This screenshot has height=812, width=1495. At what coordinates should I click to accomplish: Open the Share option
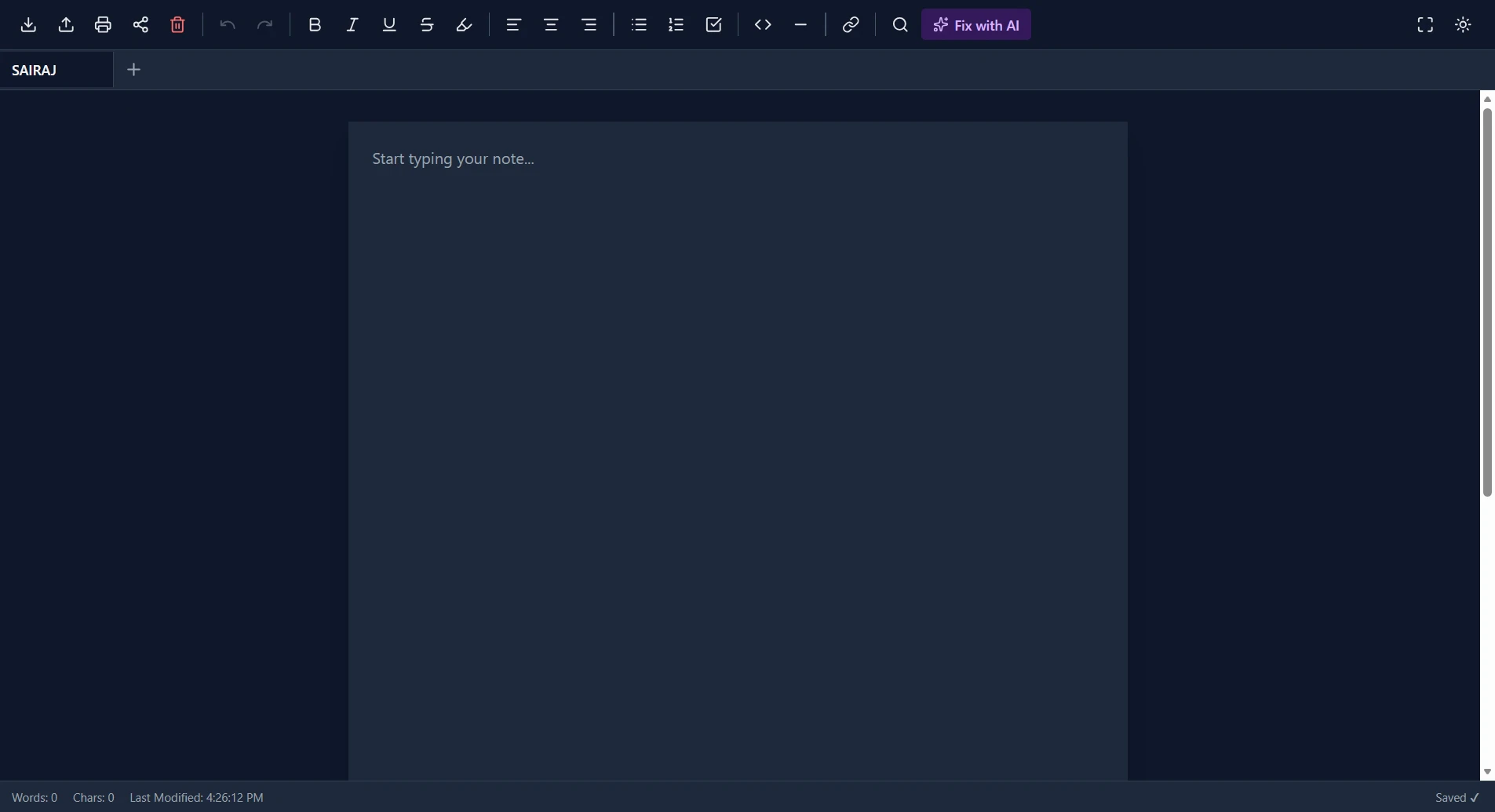coord(140,24)
